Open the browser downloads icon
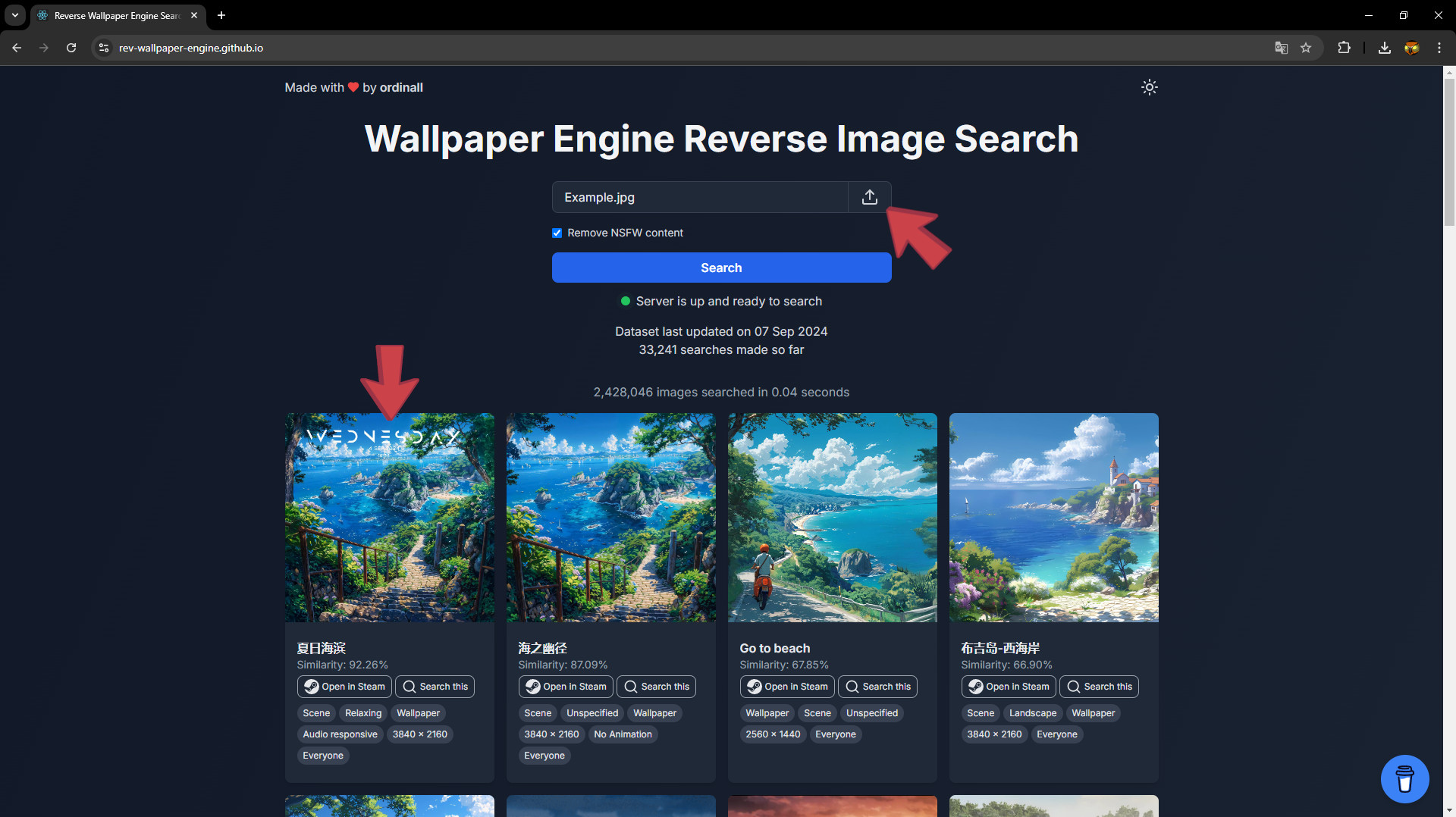The image size is (1456, 817). coord(1385,48)
